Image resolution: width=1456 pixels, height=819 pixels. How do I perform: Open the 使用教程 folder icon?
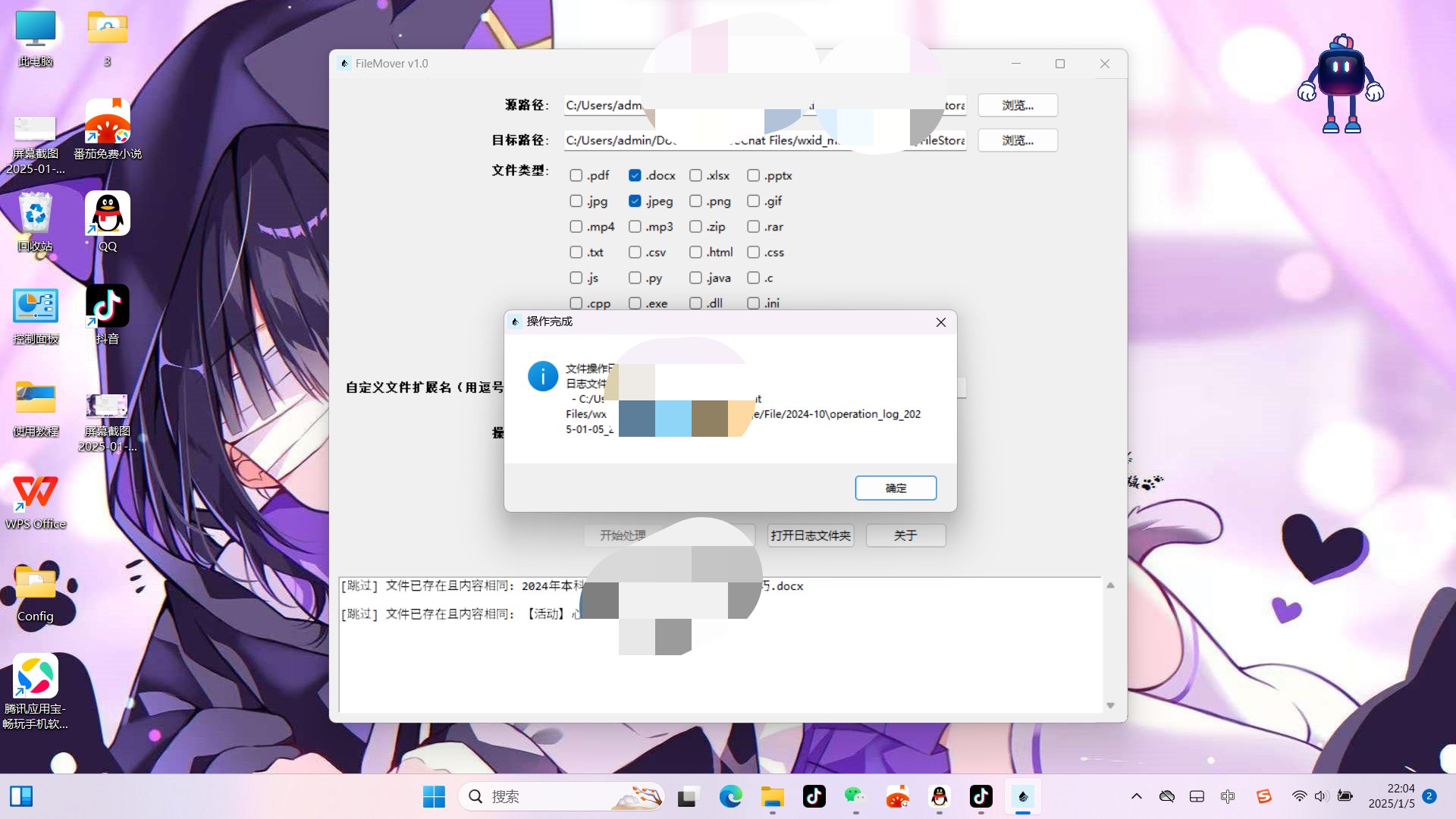click(x=36, y=406)
